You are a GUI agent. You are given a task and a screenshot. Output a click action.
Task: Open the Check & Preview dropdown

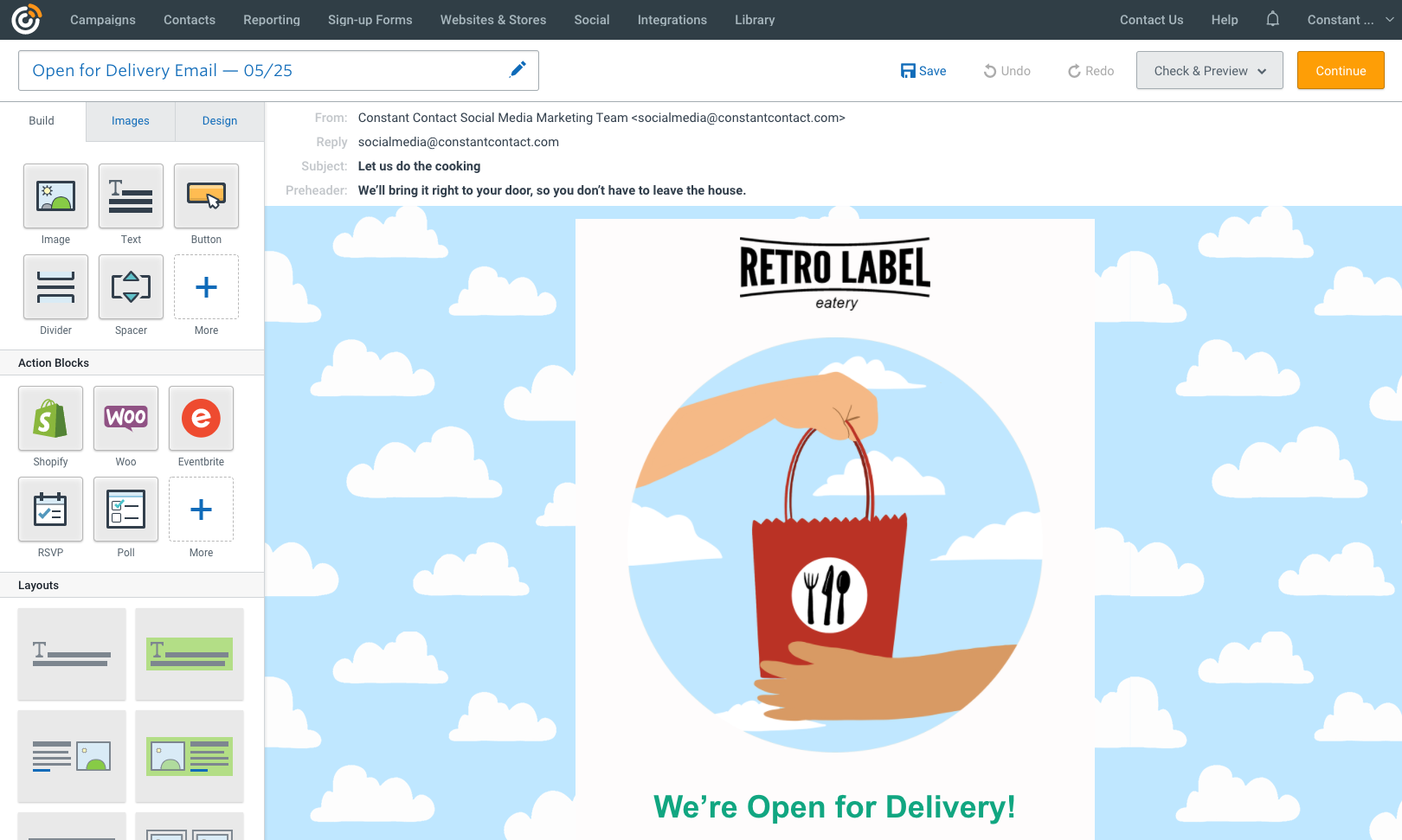click(1210, 71)
